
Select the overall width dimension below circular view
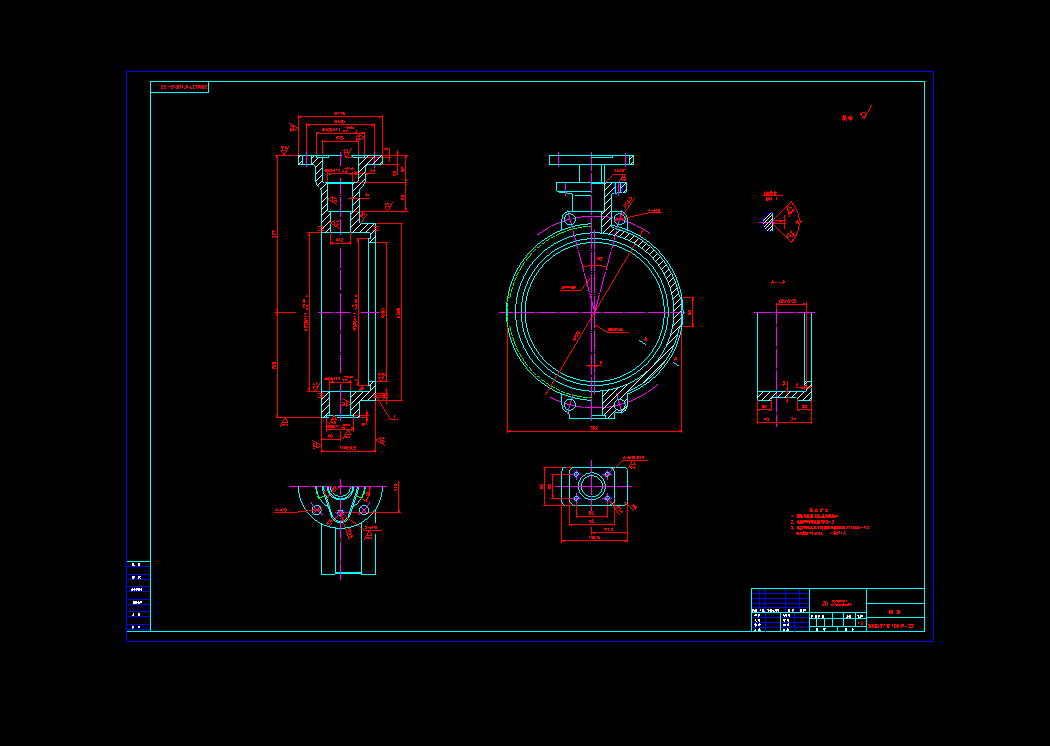[593, 430]
